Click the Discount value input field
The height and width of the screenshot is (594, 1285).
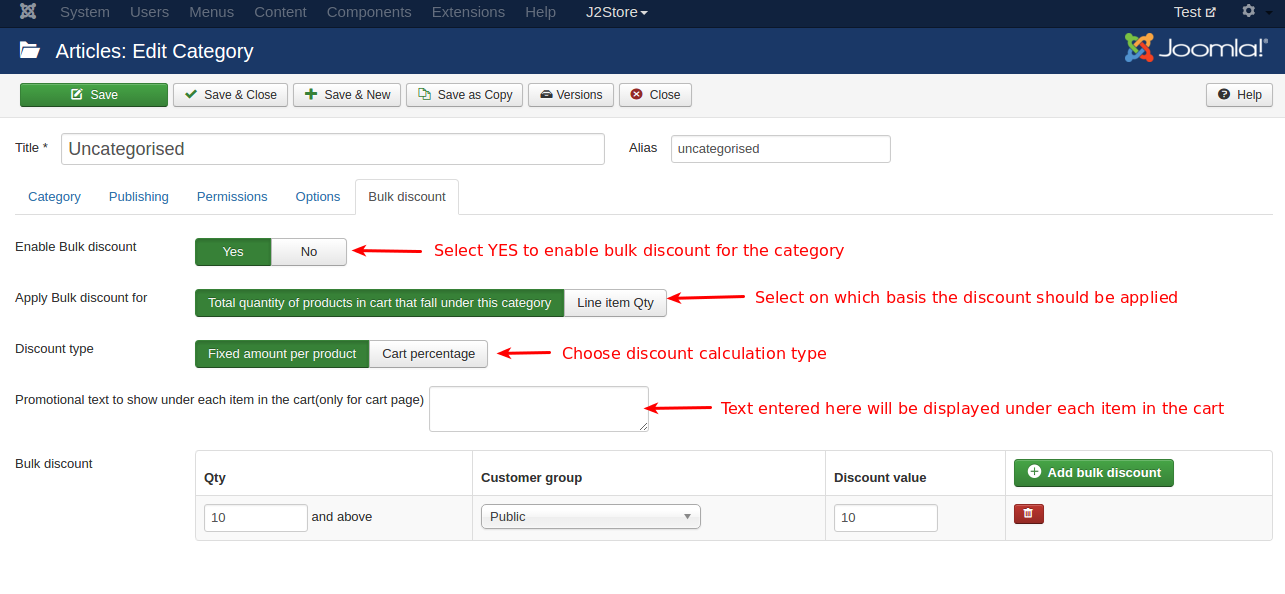tap(885, 518)
